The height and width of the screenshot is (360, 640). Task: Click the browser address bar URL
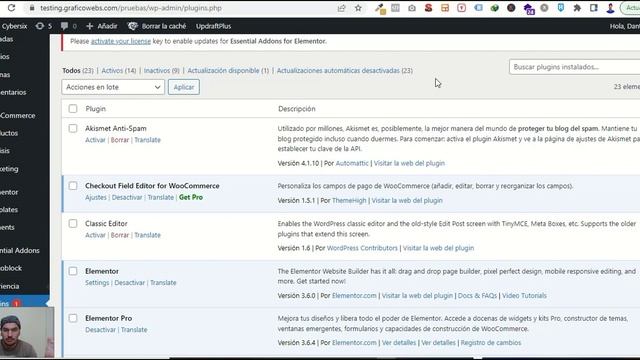[131, 8]
